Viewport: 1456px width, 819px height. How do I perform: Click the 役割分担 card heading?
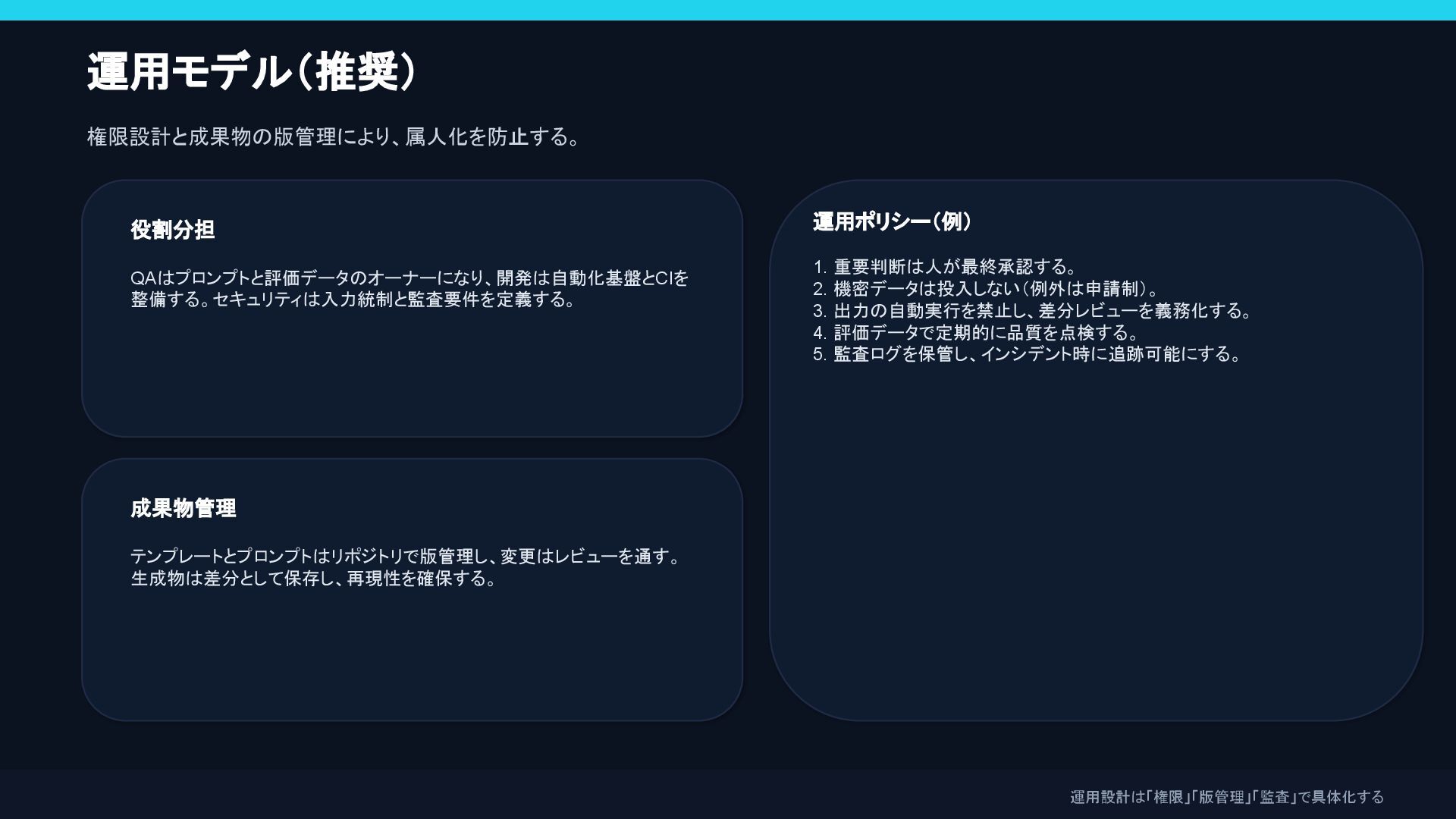click(x=173, y=230)
